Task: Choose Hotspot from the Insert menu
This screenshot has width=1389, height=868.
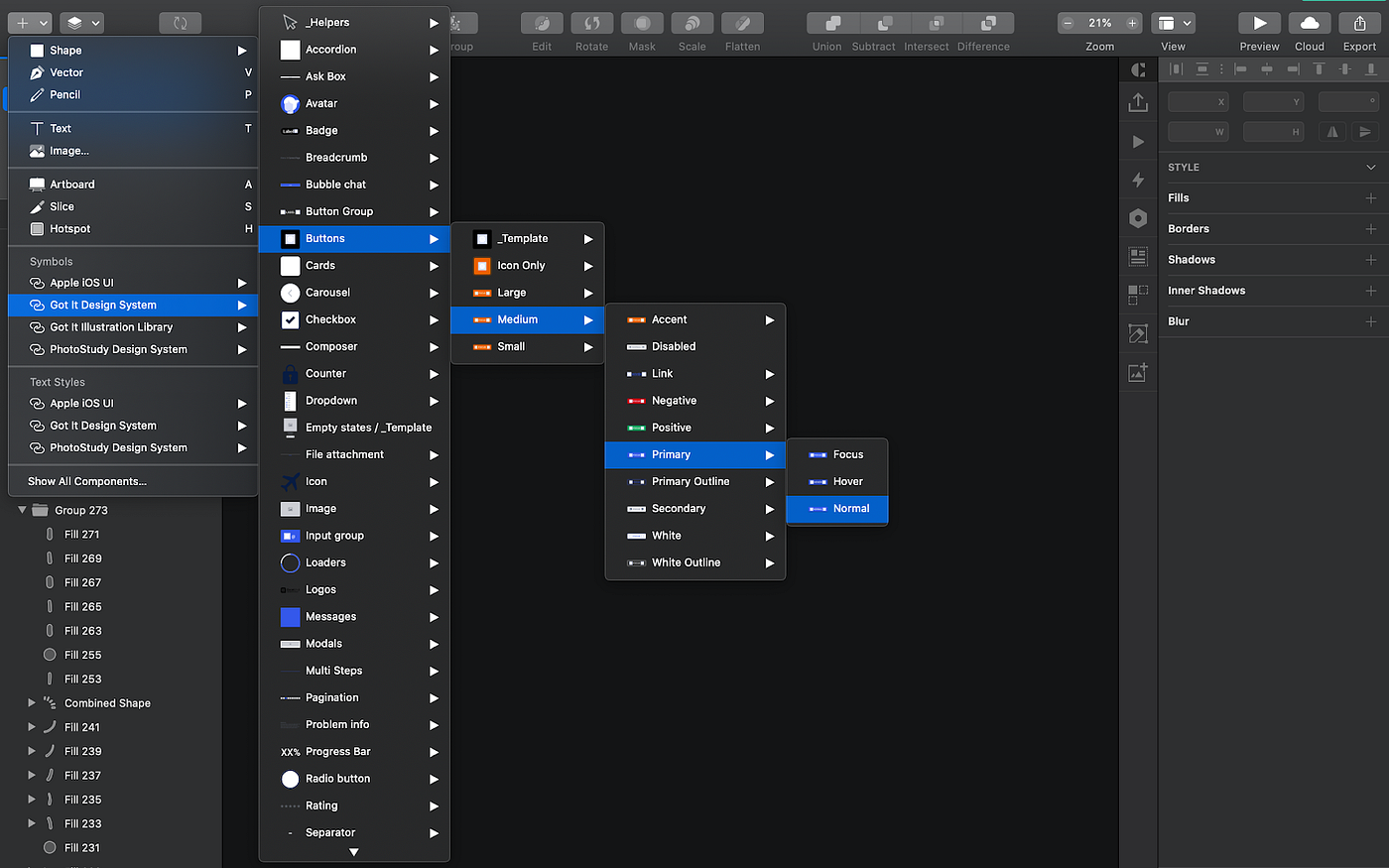Action: pos(133,229)
